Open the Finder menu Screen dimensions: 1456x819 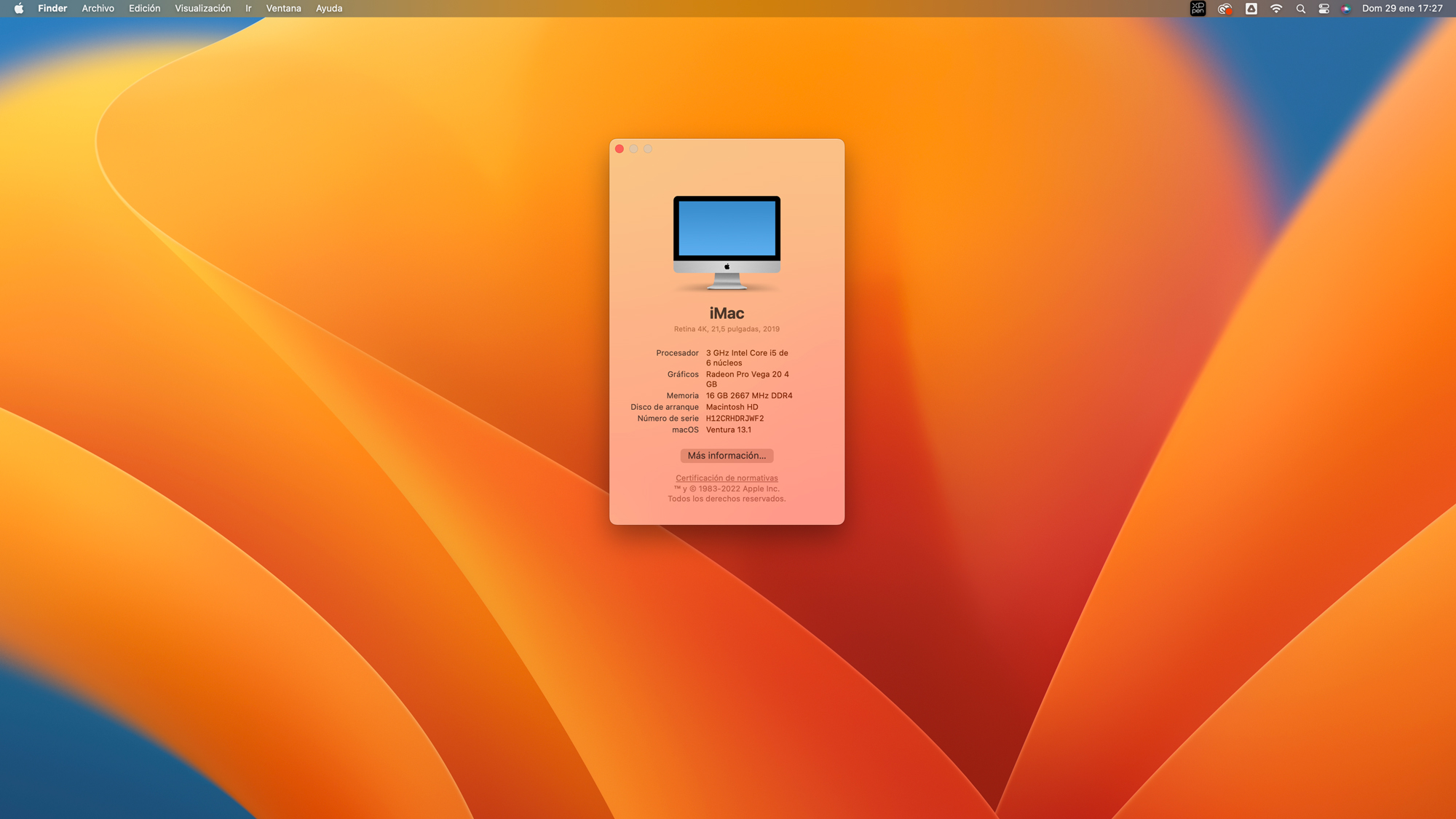click(x=52, y=9)
